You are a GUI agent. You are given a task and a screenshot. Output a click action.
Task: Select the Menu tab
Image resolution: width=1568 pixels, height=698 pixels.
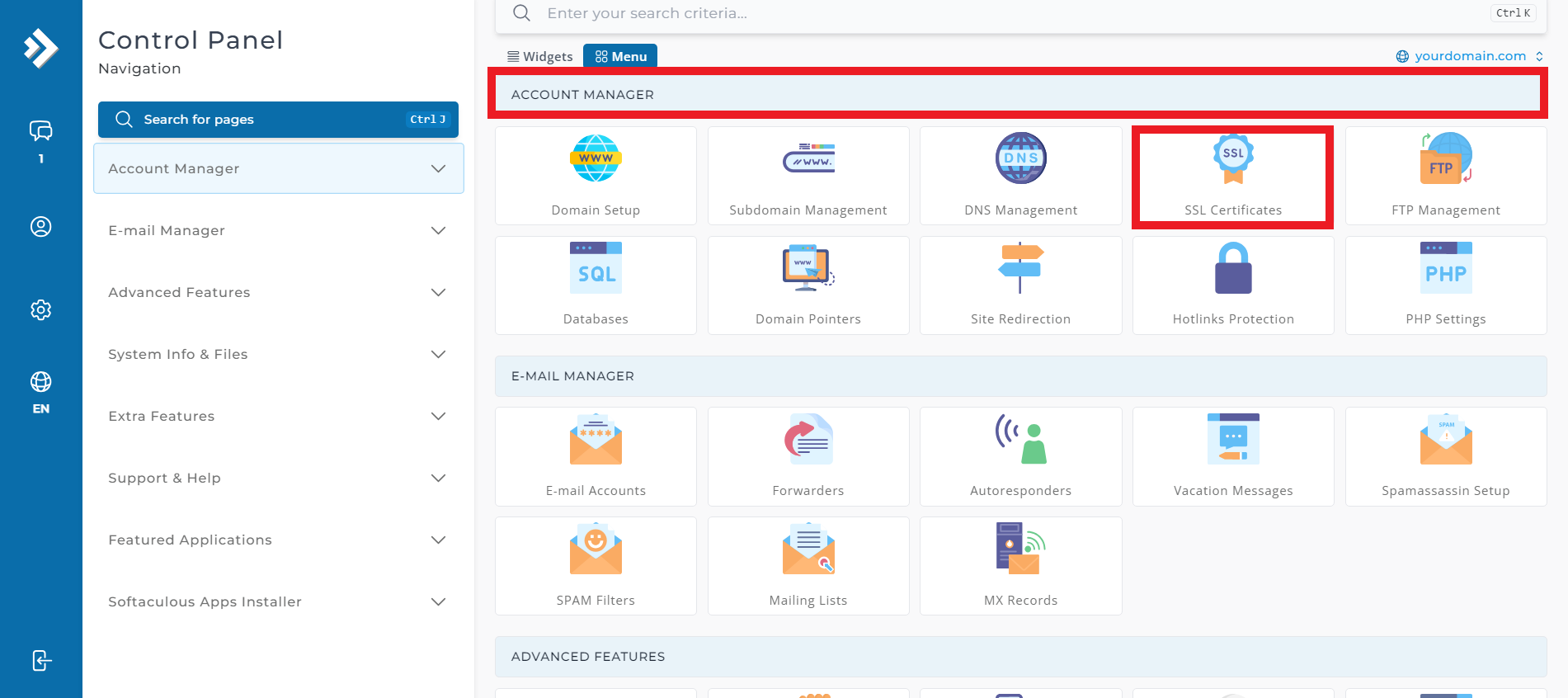620,56
